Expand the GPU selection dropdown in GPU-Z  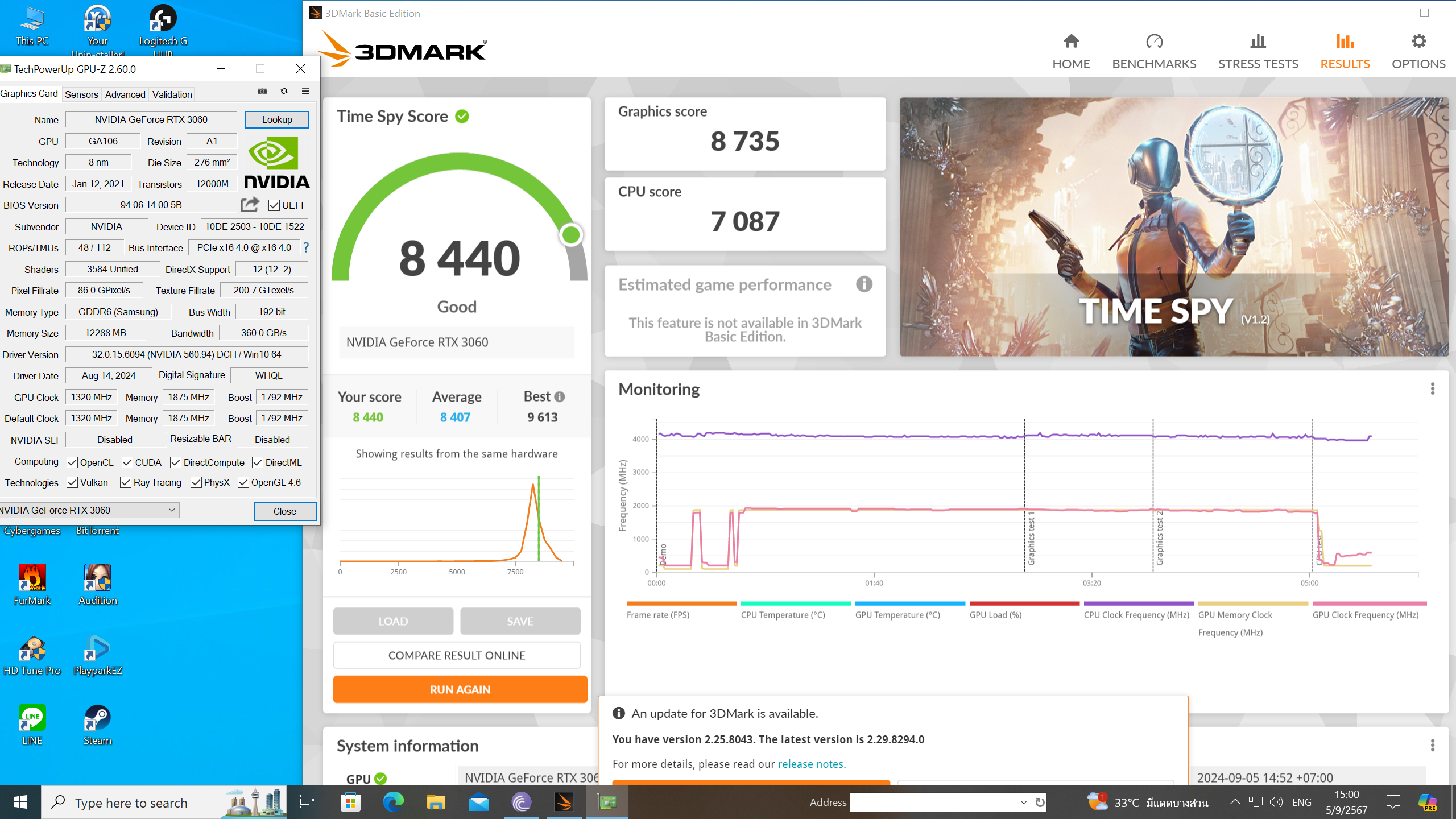(x=172, y=510)
